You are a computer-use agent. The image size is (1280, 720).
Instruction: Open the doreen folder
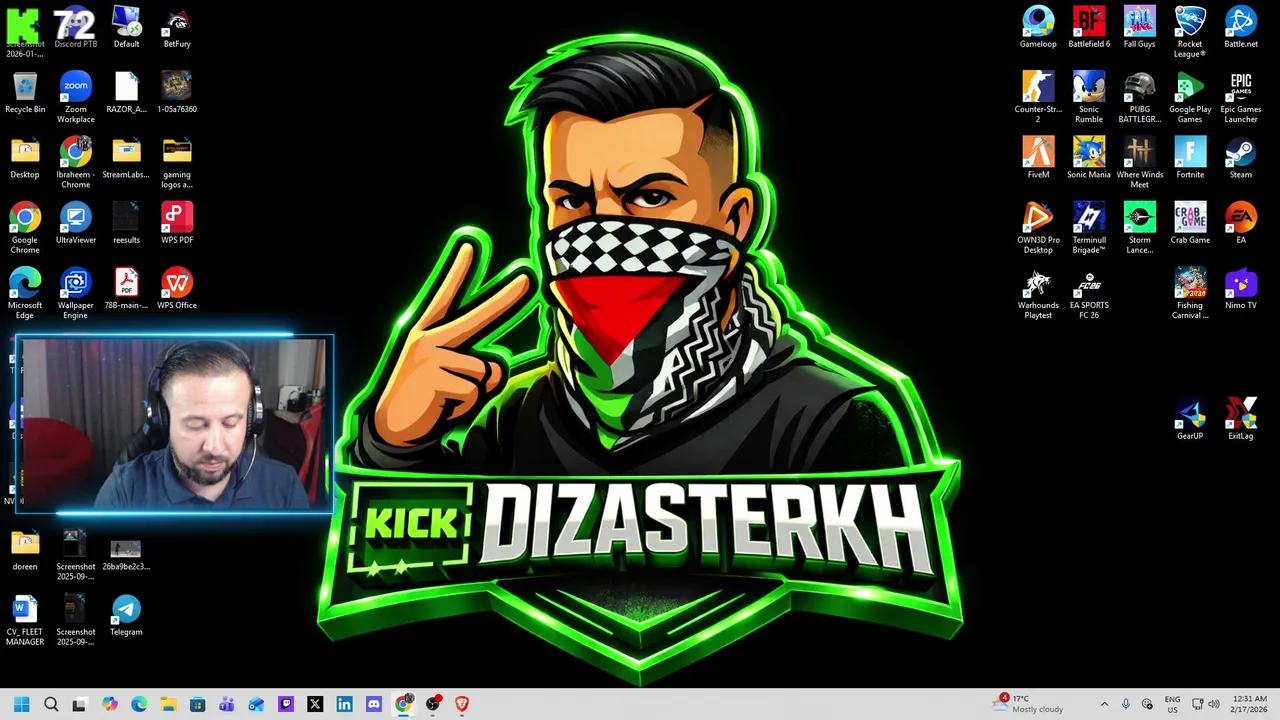[x=25, y=549]
